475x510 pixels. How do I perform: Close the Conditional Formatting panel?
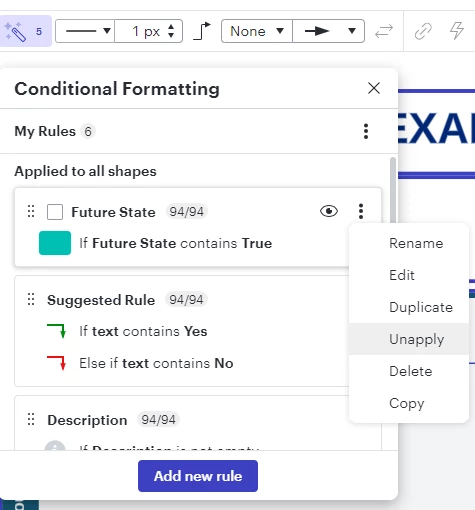coord(374,88)
